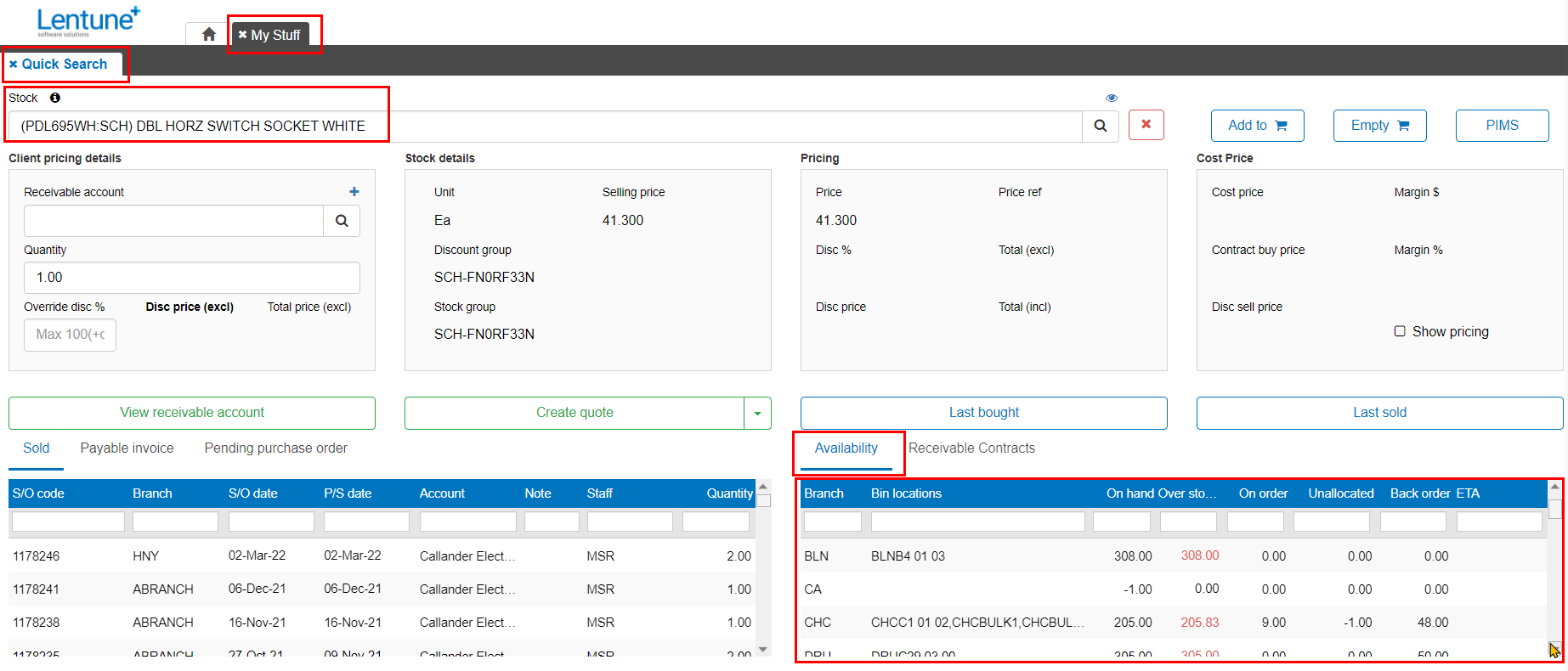Sort by S/O code column header
1568x671 pixels.
(x=38, y=493)
